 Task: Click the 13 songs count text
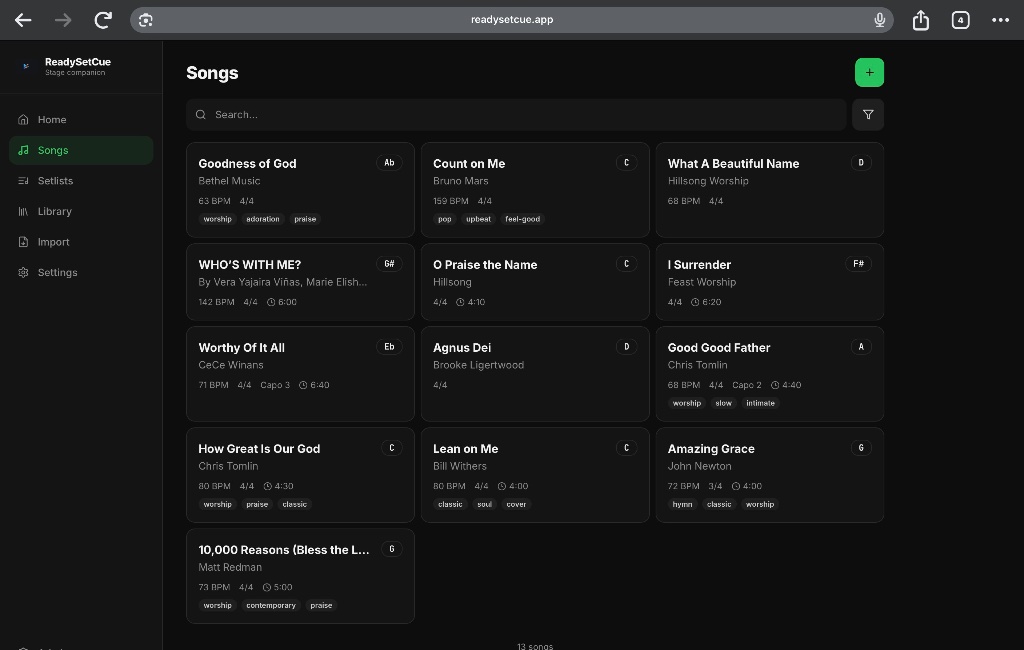pos(535,646)
